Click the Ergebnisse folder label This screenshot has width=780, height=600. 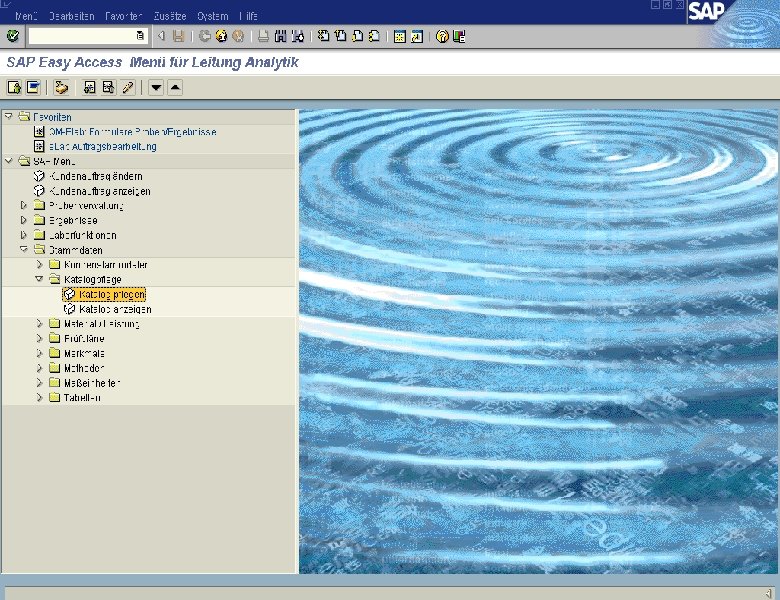pyautogui.click(x=73, y=220)
